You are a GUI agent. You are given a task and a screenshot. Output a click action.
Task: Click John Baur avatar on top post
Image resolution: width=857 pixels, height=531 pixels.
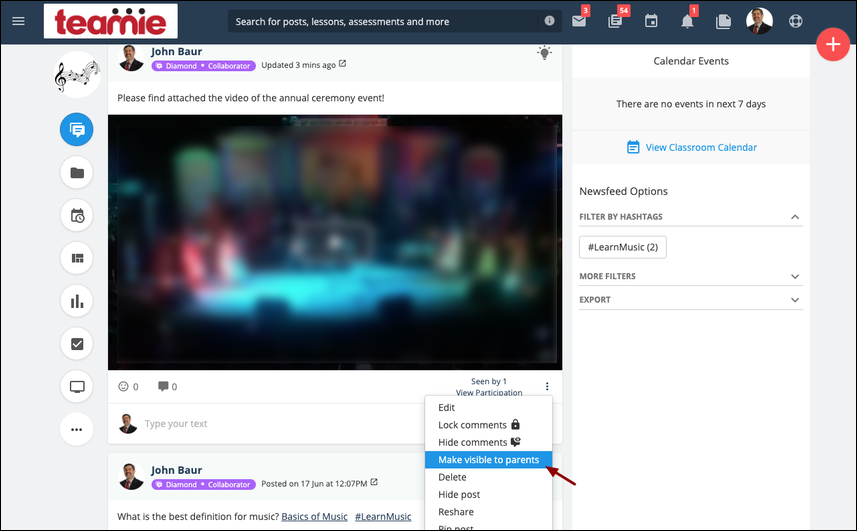[x=131, y=57]
